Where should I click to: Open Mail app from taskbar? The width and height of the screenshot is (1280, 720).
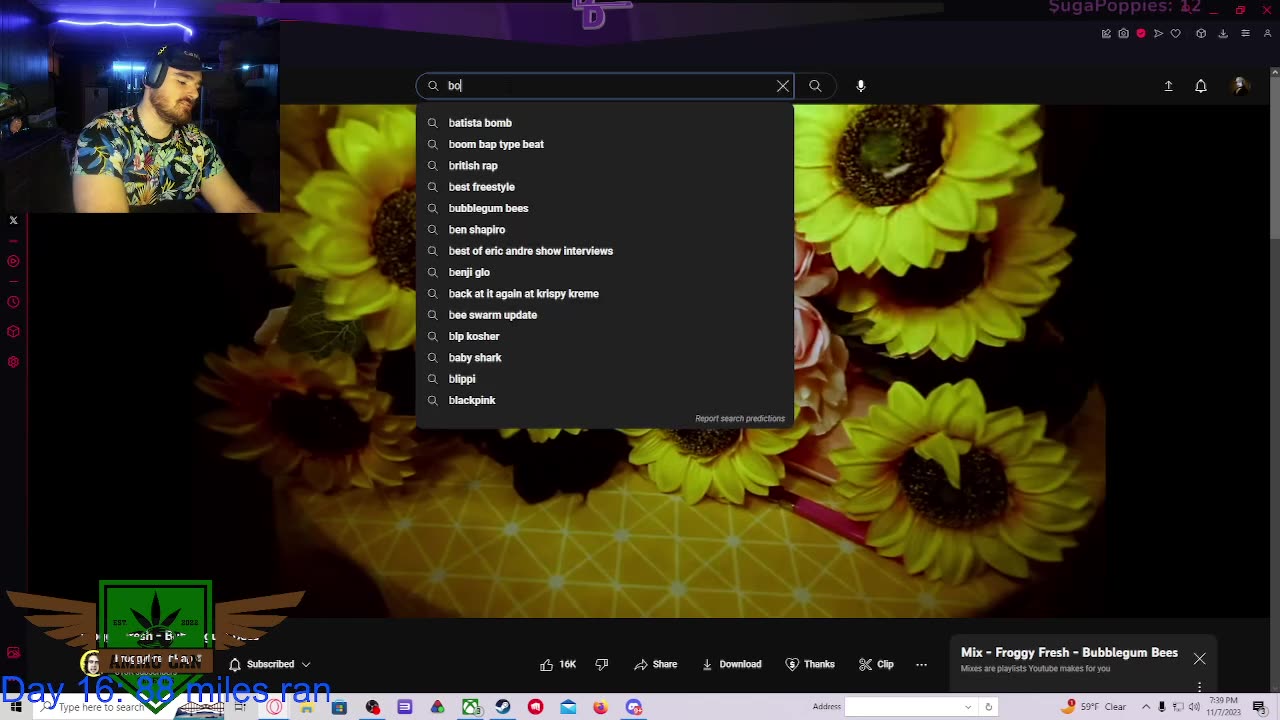coord(568,707)
